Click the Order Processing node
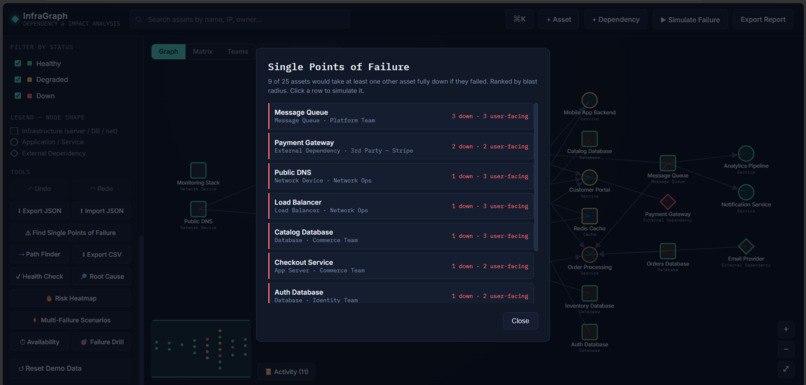This screenshot has height=385, width=806. click(590, 254)
